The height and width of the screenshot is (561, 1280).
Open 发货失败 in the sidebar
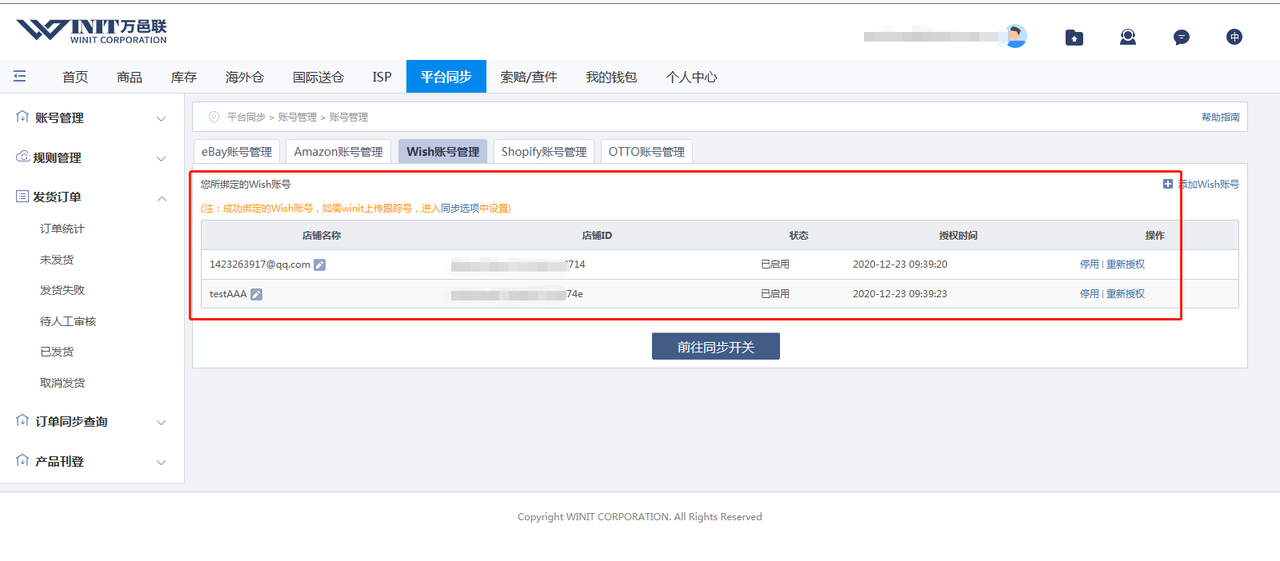pyautogui.click(x=62, y=290)
